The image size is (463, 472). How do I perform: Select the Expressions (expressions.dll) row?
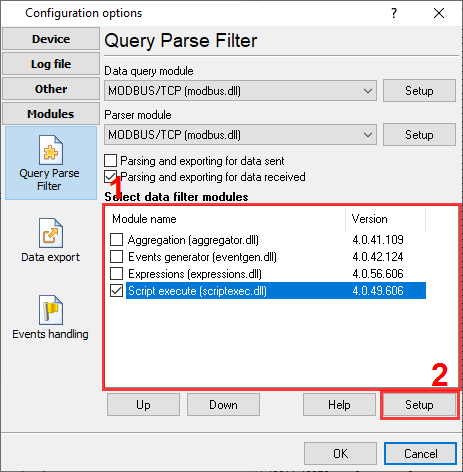coord(268,274)
